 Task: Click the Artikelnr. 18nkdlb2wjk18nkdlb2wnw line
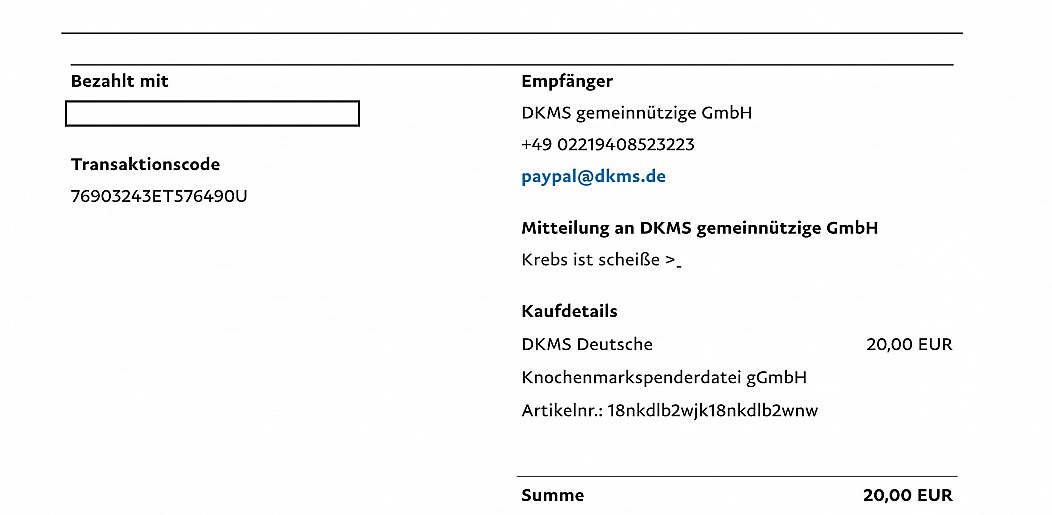coord(670,410)
